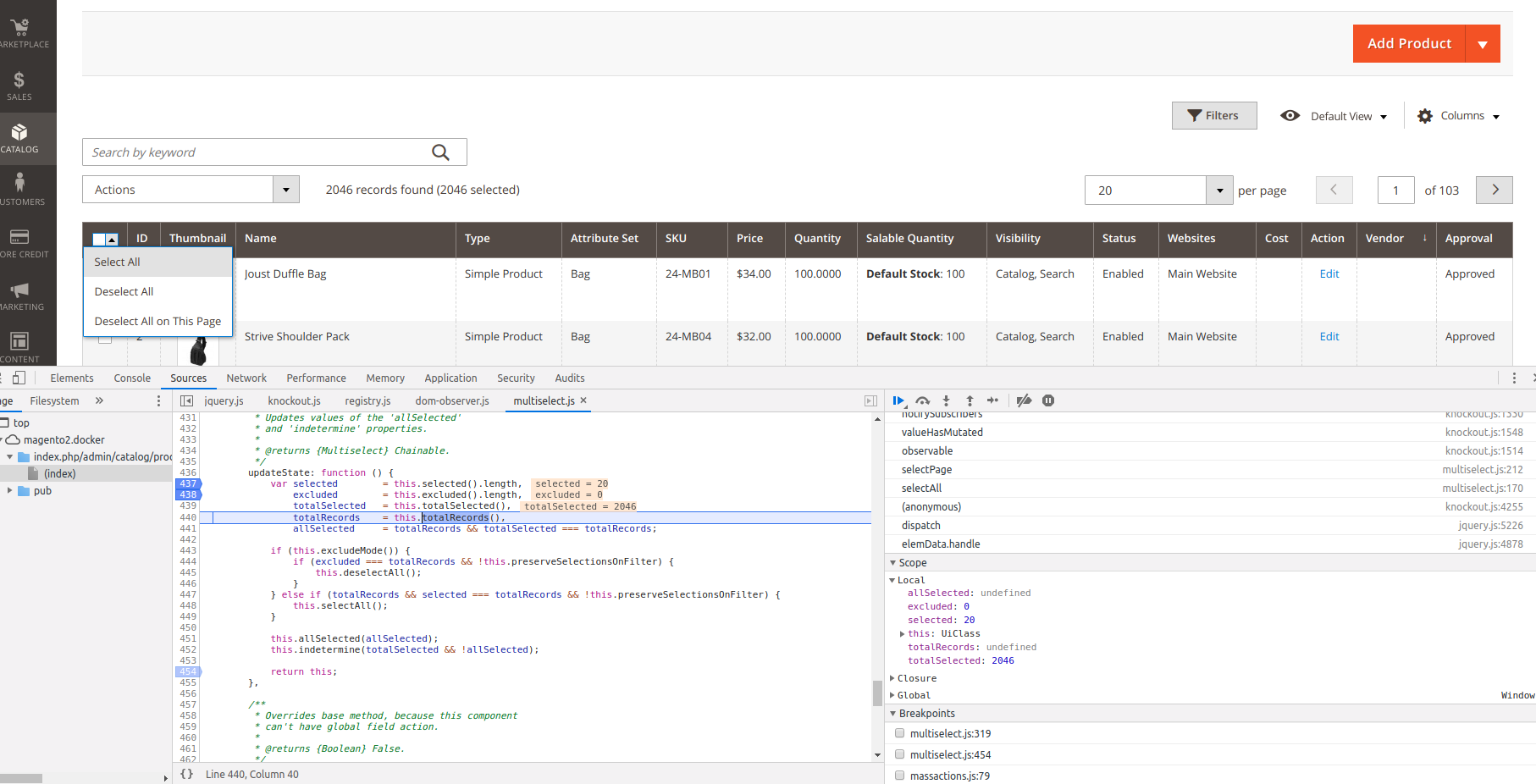Disable the breakpoint at multiselect.js:319

[x=899, y=733]
